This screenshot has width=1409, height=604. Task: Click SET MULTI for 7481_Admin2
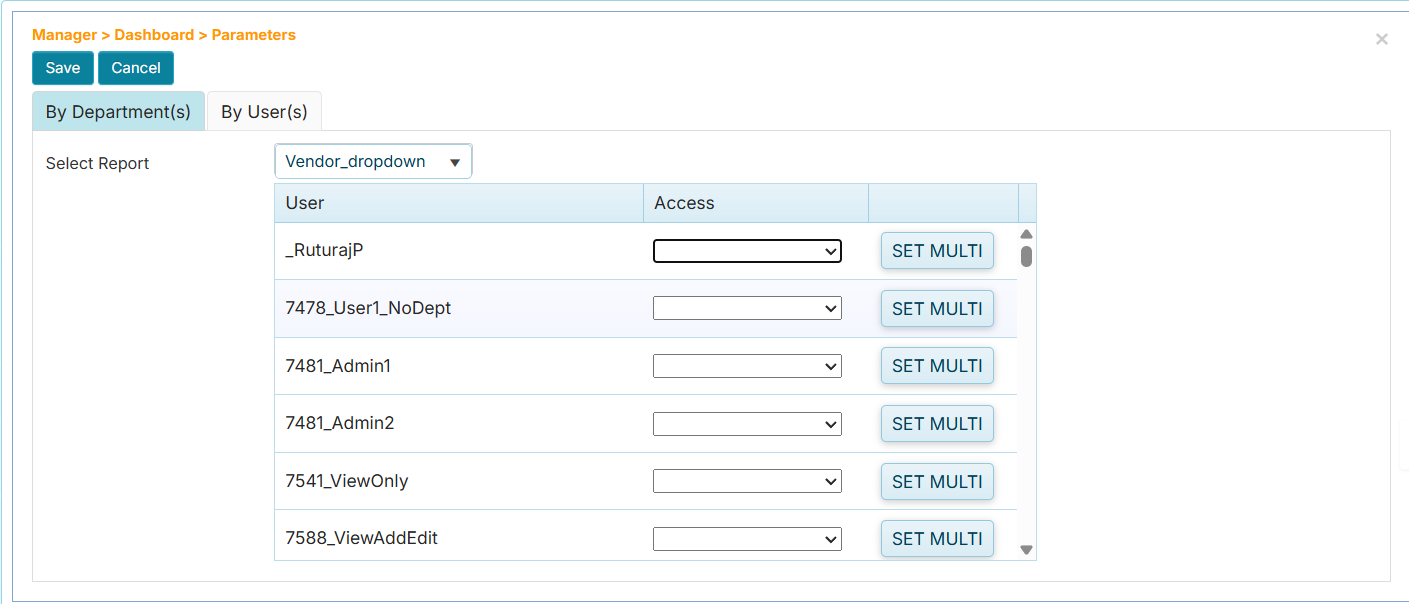[936, 423]
